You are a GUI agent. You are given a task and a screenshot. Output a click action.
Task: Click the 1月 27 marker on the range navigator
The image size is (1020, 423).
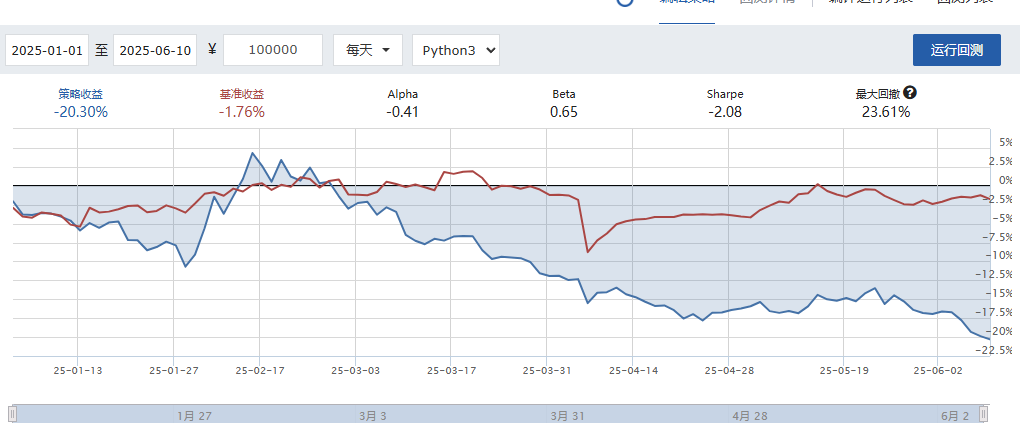(194, 415)
